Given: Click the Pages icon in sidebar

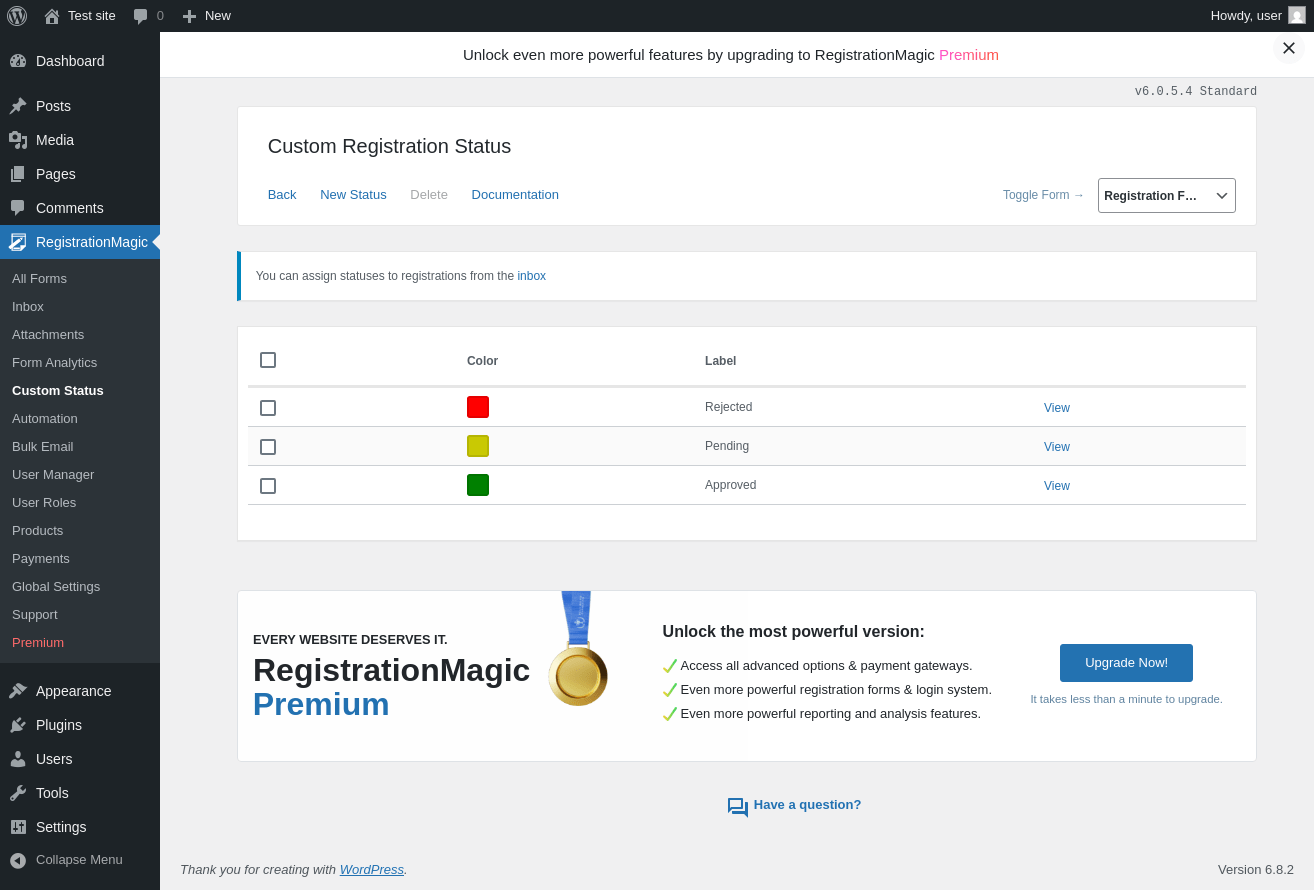Looking at the screenshot, I should point(18,174).
